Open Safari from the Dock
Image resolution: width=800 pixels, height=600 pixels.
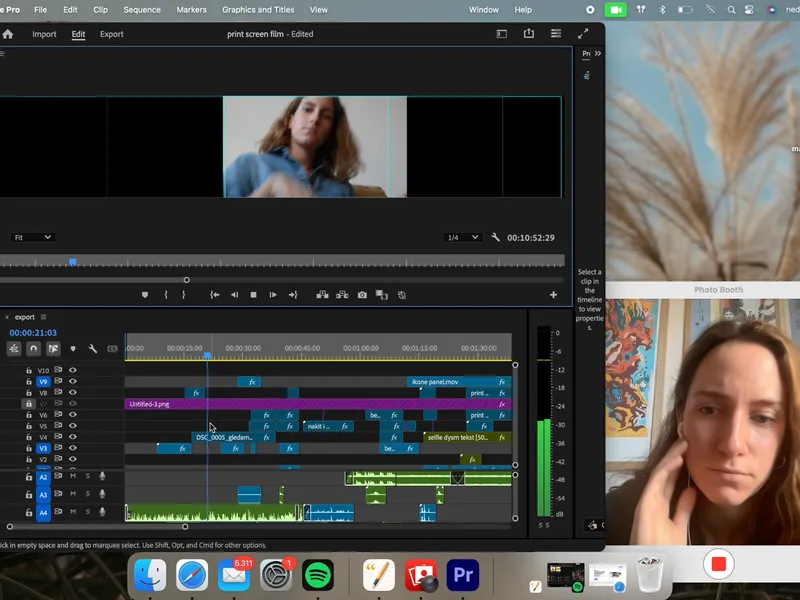[x=192, y=576]
